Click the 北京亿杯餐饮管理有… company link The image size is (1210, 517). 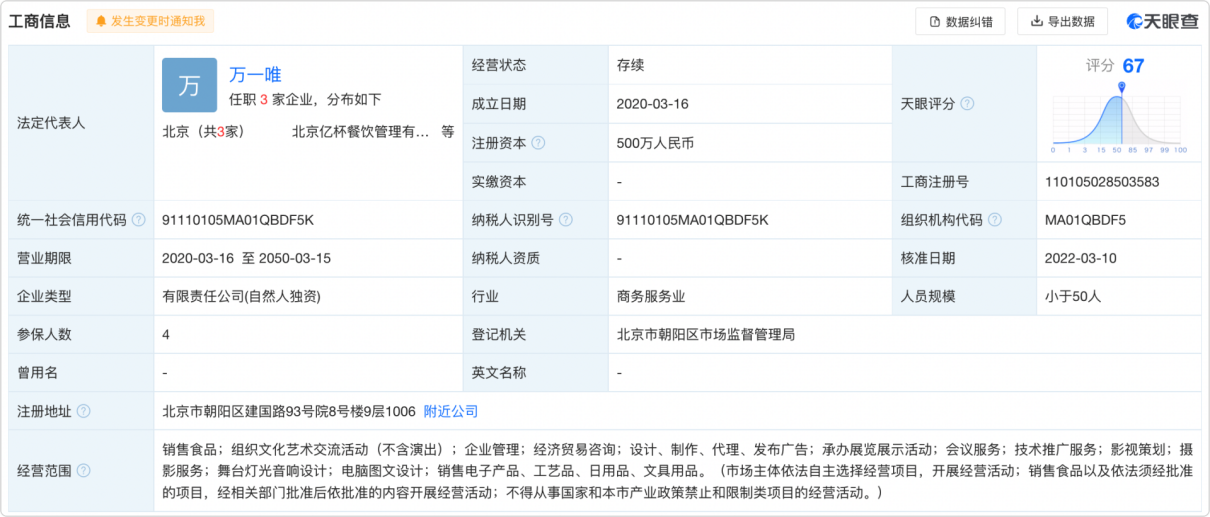(x=360, y=131)
